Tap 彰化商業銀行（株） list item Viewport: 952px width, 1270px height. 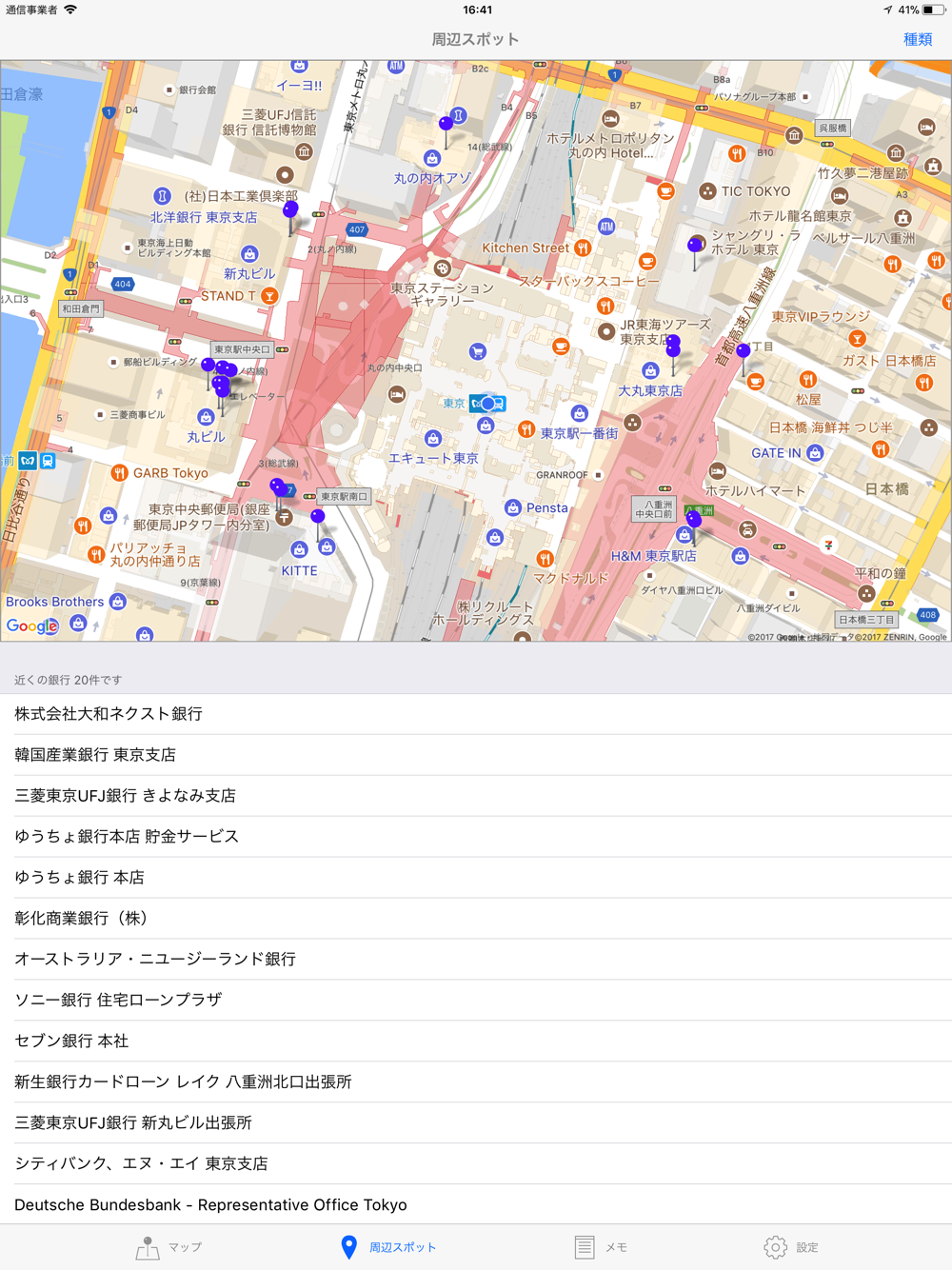pos(476,919)
